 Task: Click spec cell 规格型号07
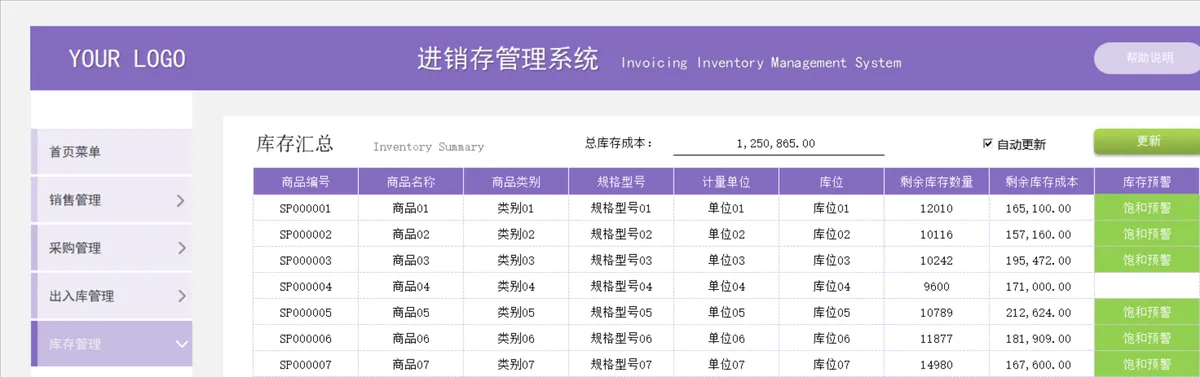pyautogui.click(x=621, y=364)
